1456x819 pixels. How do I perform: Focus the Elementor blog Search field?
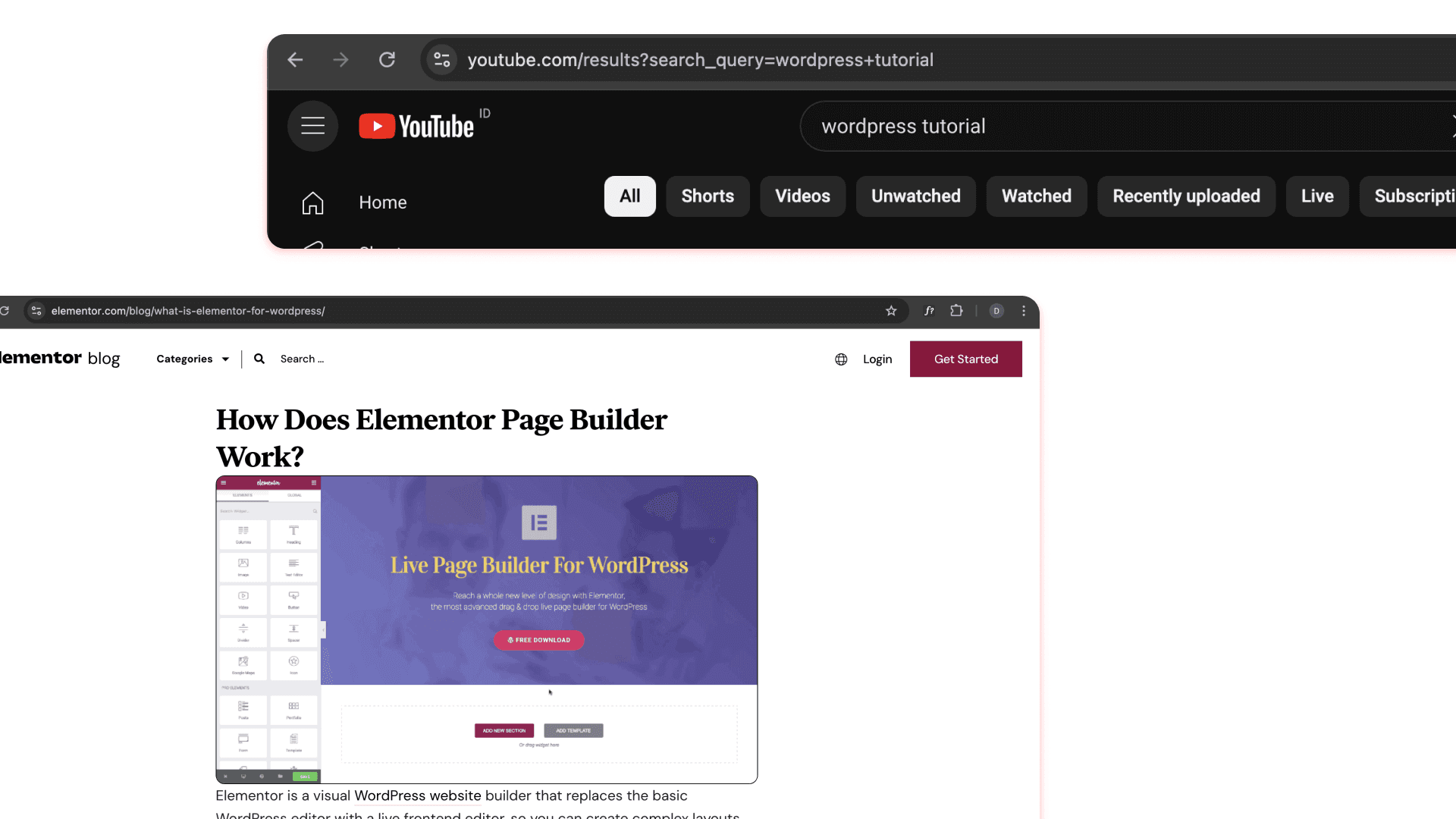[302, 359]
